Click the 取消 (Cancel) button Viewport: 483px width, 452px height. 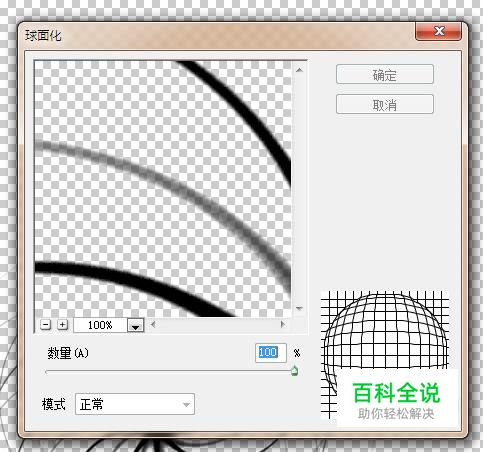(385, 105)
